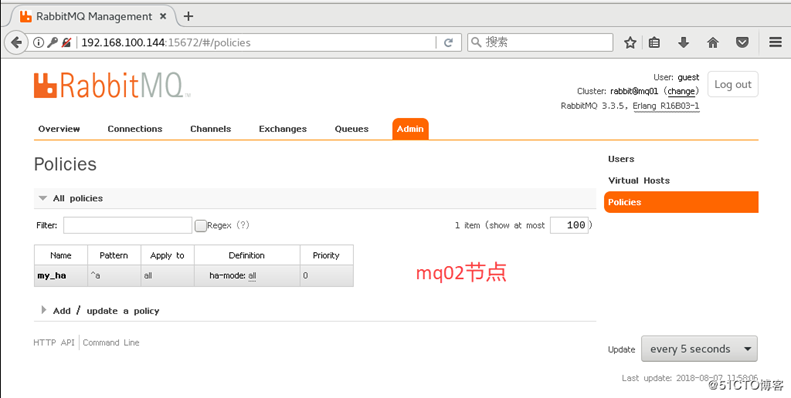This screenshot has height=398, width=791.
Task: Open the Update interval dropdown
Action: coord(699,349)
